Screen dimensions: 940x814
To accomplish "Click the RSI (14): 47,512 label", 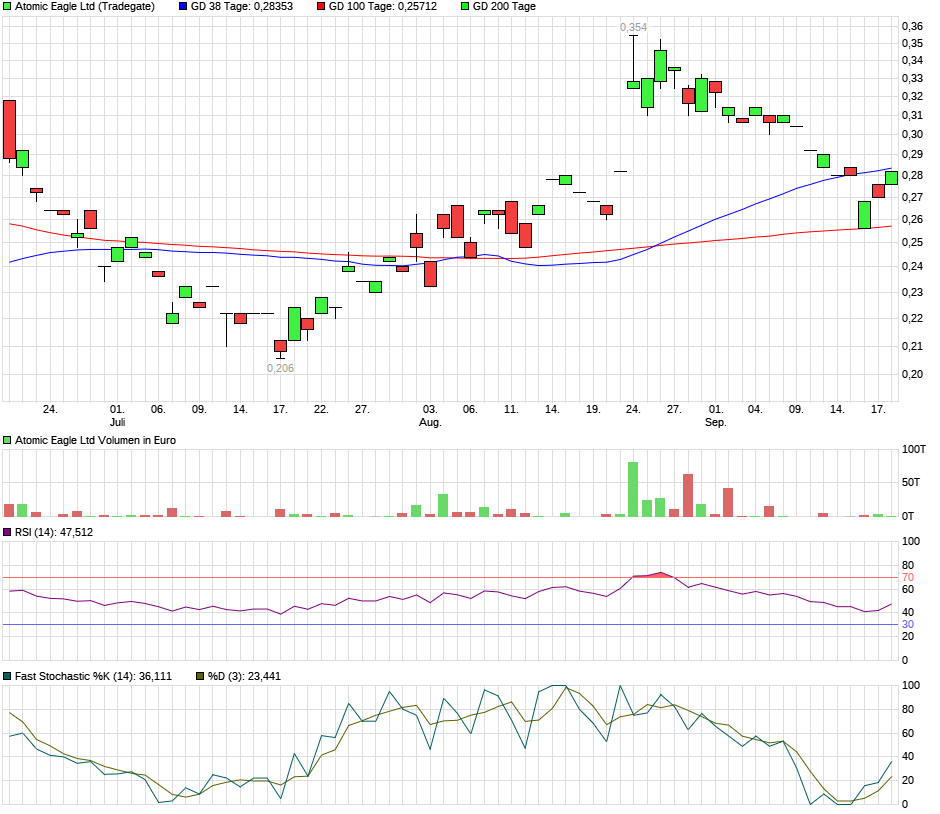I will click(x=54, y=532).
